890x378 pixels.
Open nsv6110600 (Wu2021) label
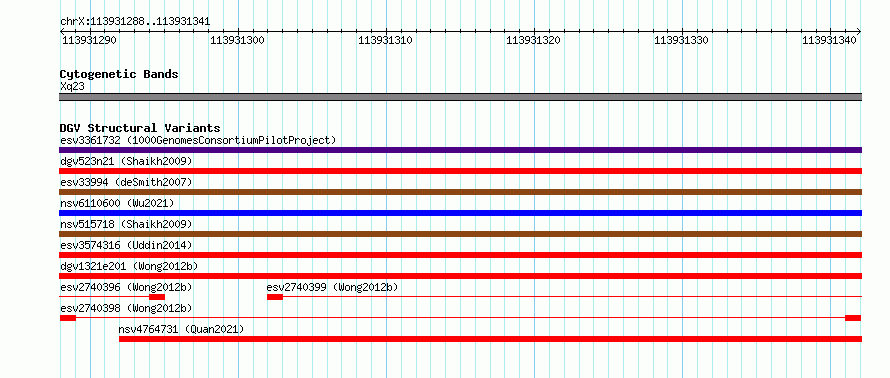click(117, 203)
